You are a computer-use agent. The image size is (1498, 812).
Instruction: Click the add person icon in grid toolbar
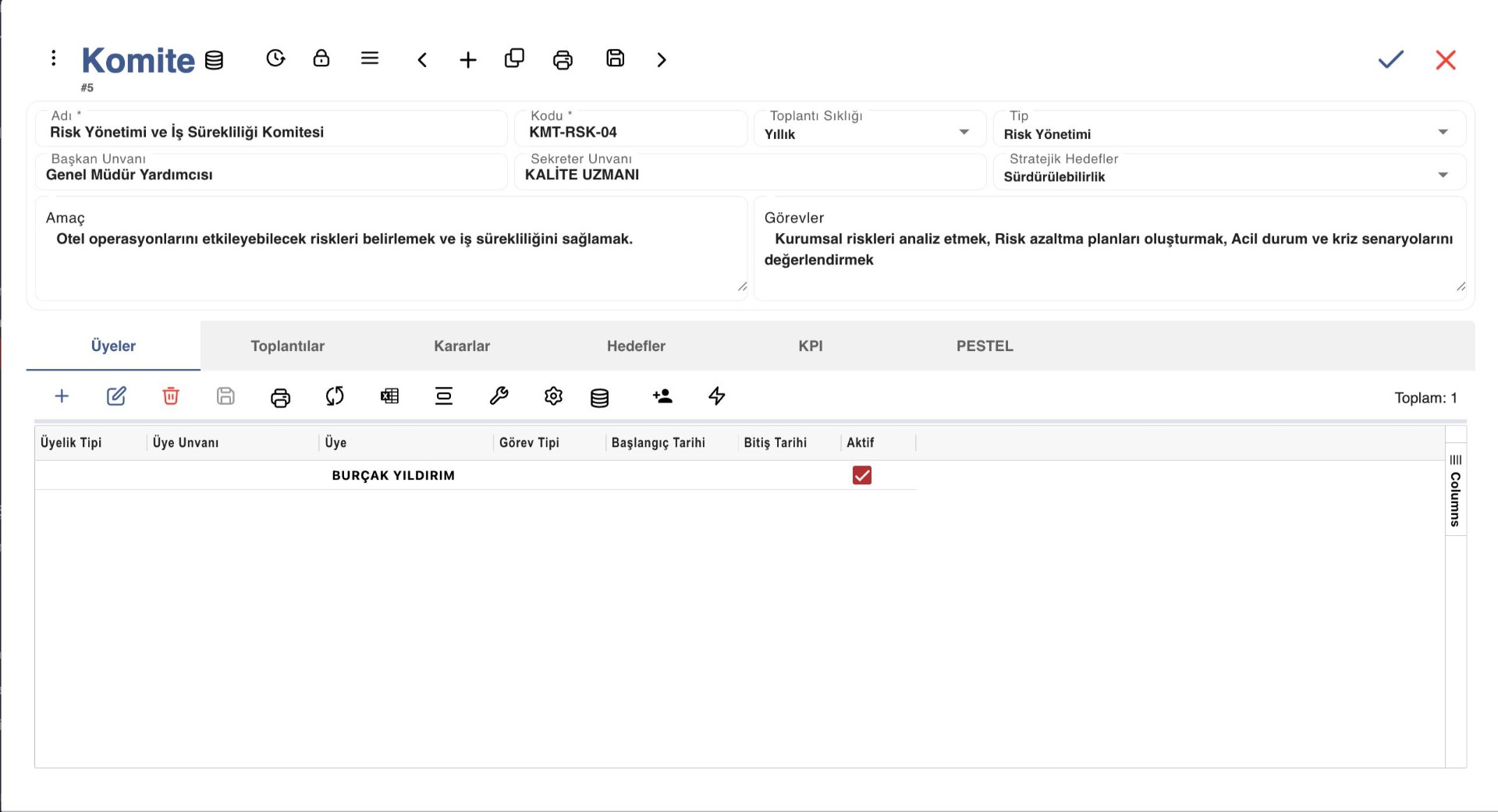coord(662,396)
